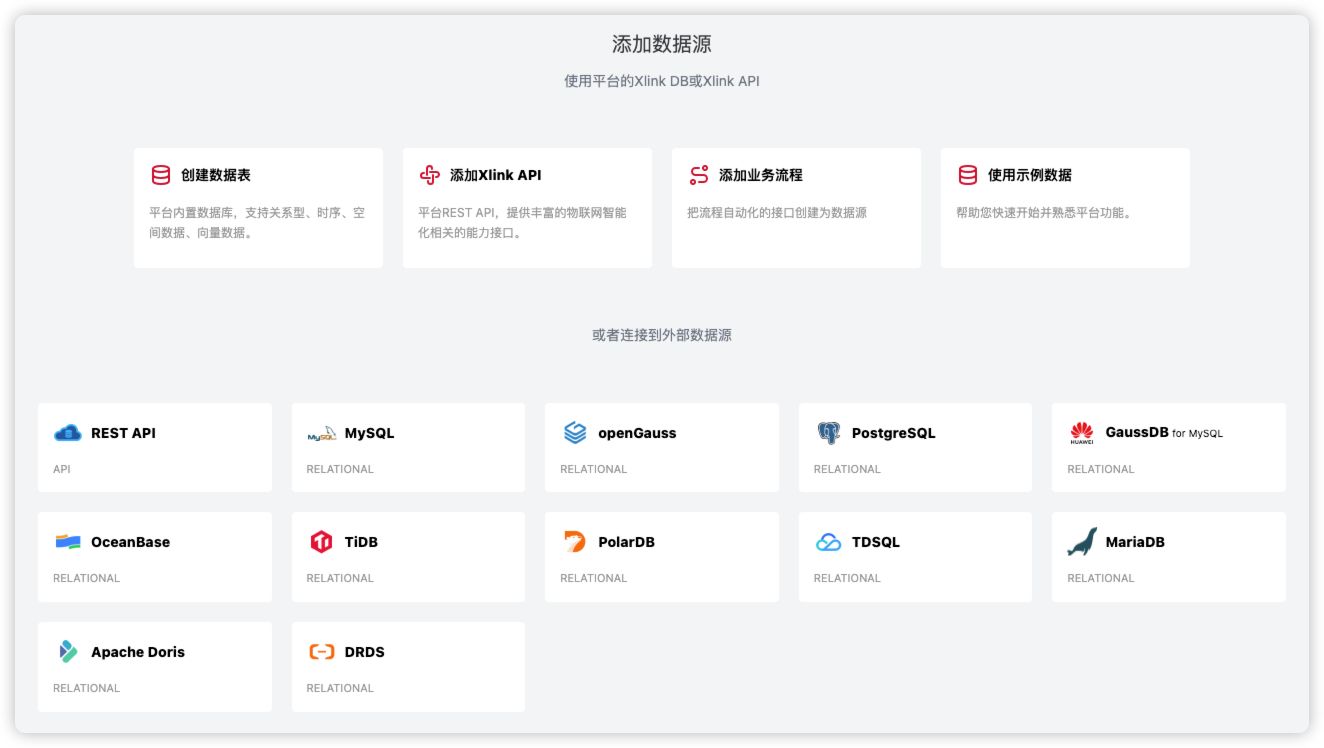Click the PolarDB orange logo icon

coord(575,542)
